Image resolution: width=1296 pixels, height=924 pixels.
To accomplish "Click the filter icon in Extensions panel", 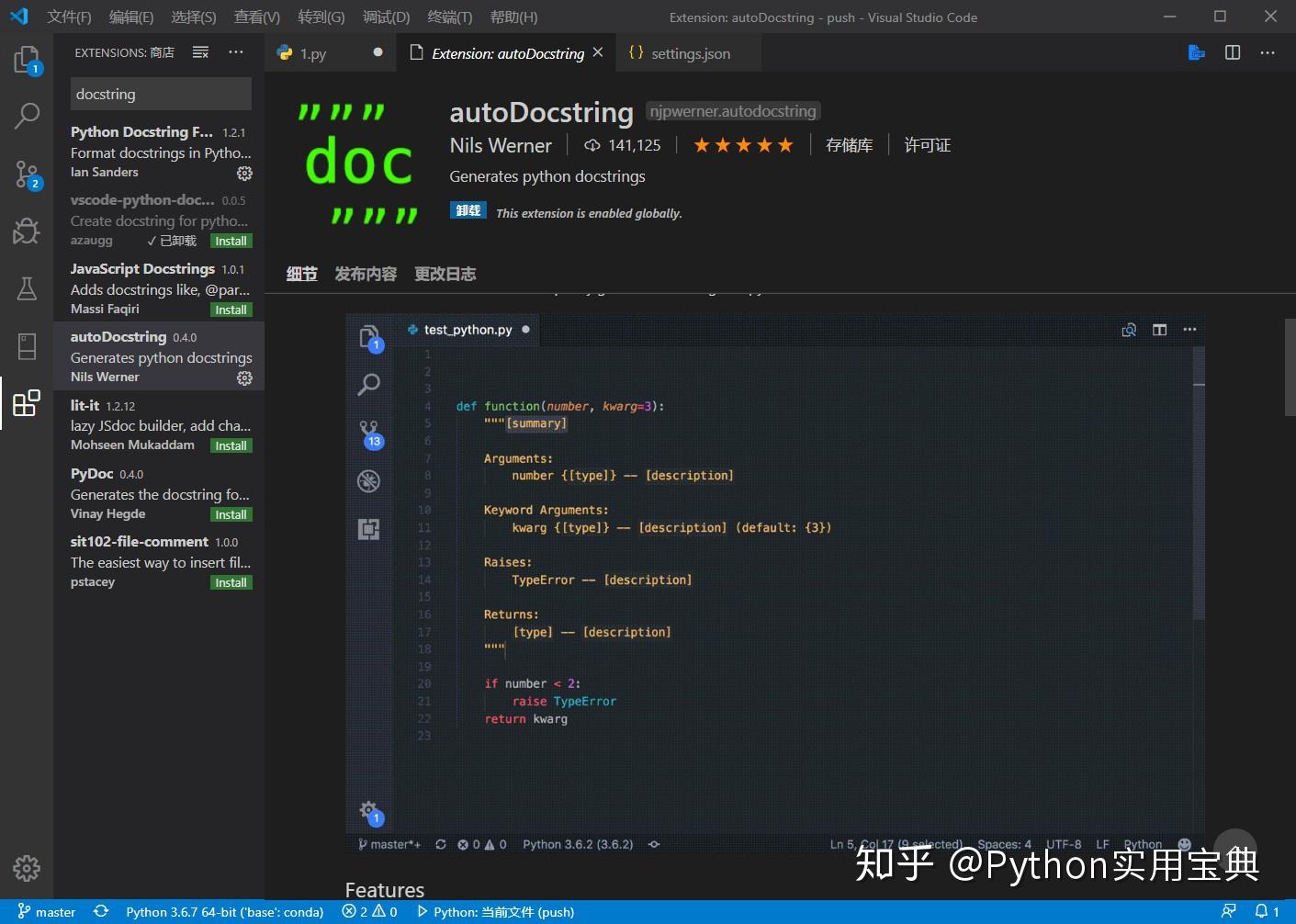I will [200, 52].
